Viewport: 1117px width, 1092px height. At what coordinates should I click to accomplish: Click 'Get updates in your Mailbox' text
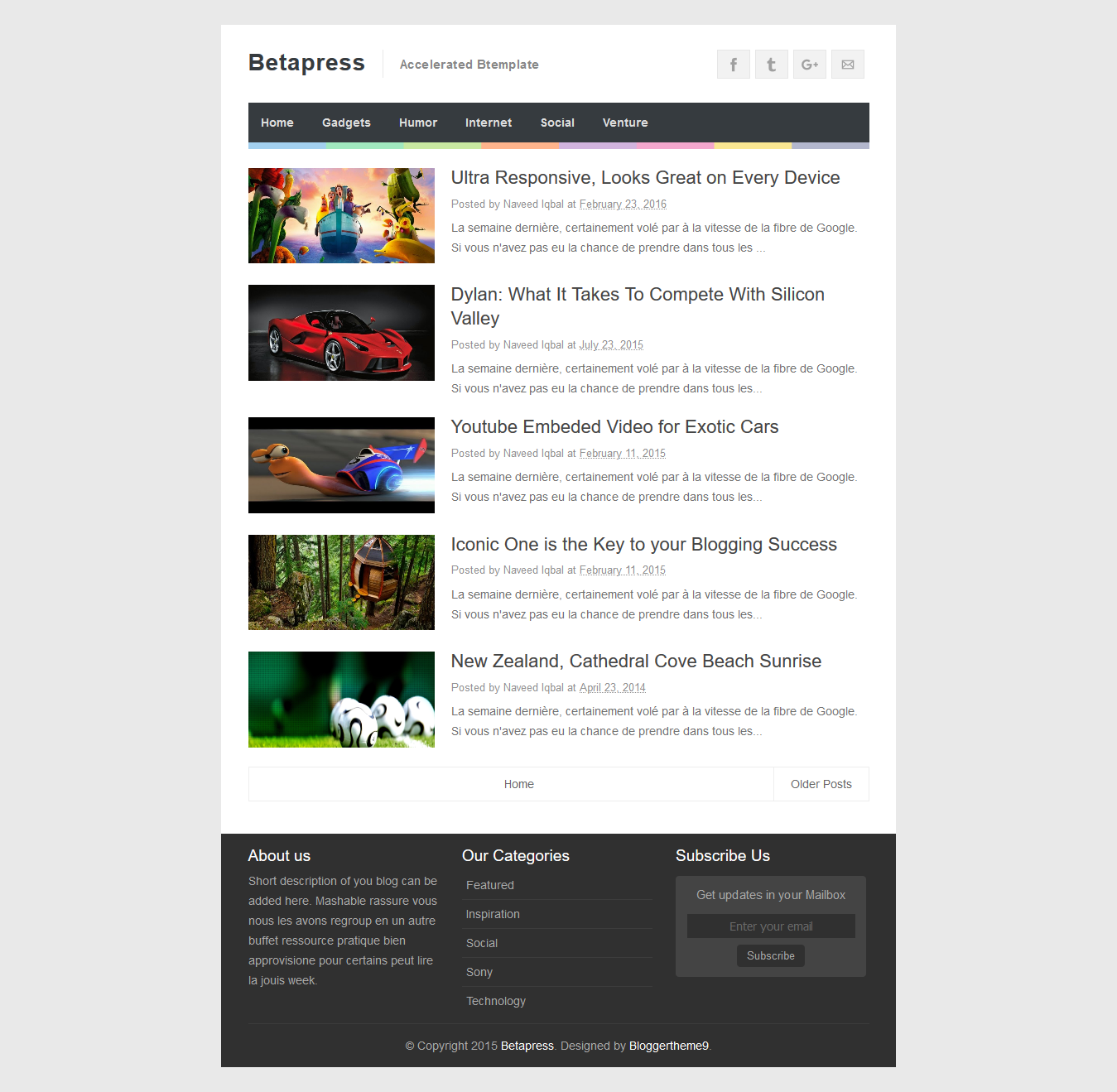(x=771, y=895)
